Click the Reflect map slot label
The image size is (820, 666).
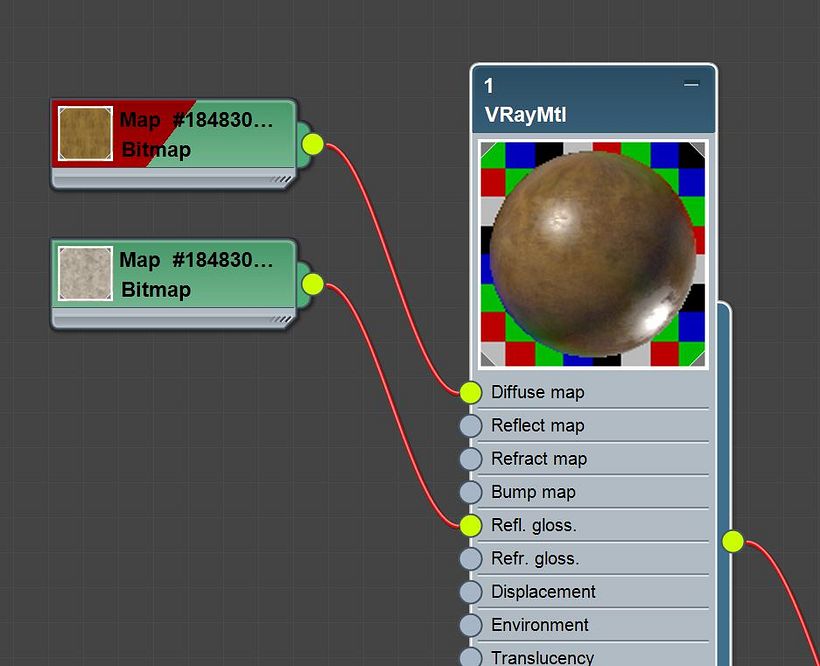click(x=538, y=426)
